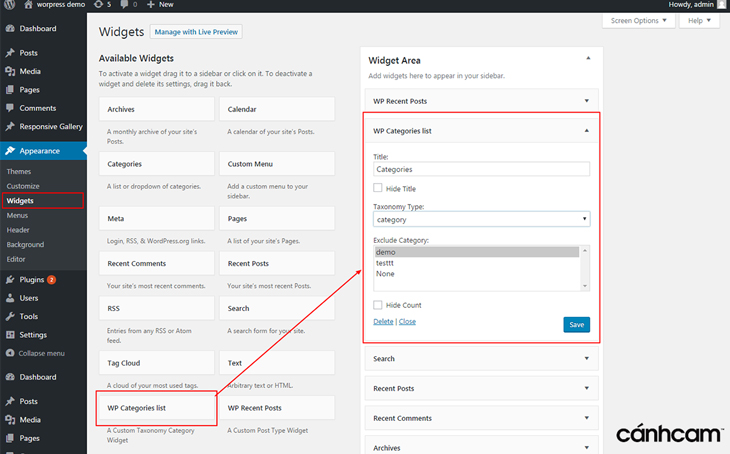Image resolution: width=730 pixels, height=454 pixels.
Task: Open the Editor submenu item
Action: click(16, 259)
